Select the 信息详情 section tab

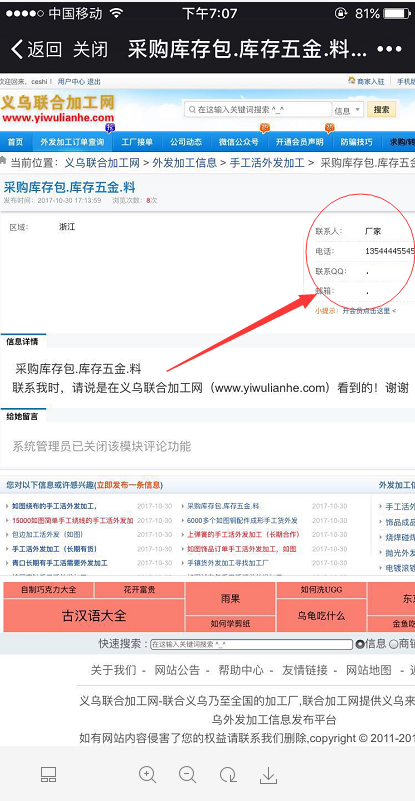pos(22,342)
